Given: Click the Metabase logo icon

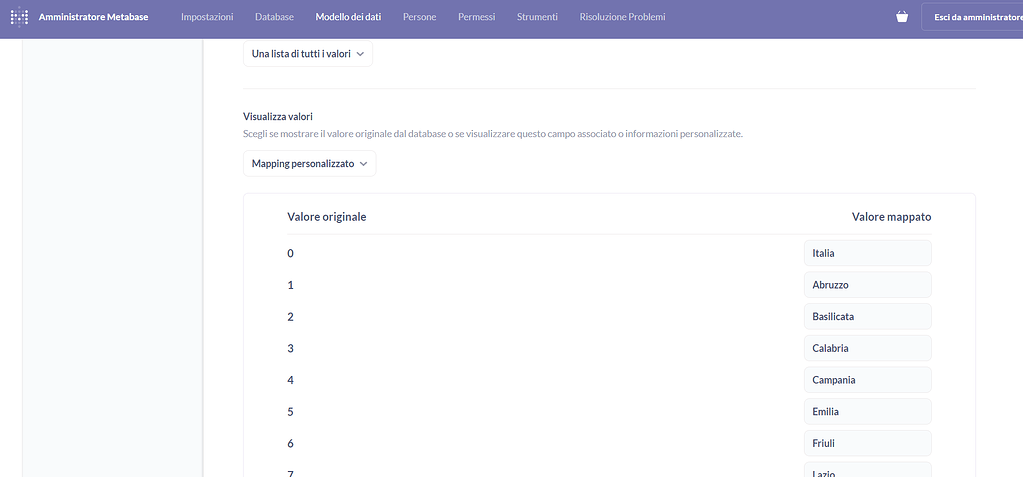Looking at the screenshot, I should coord(20,17).
